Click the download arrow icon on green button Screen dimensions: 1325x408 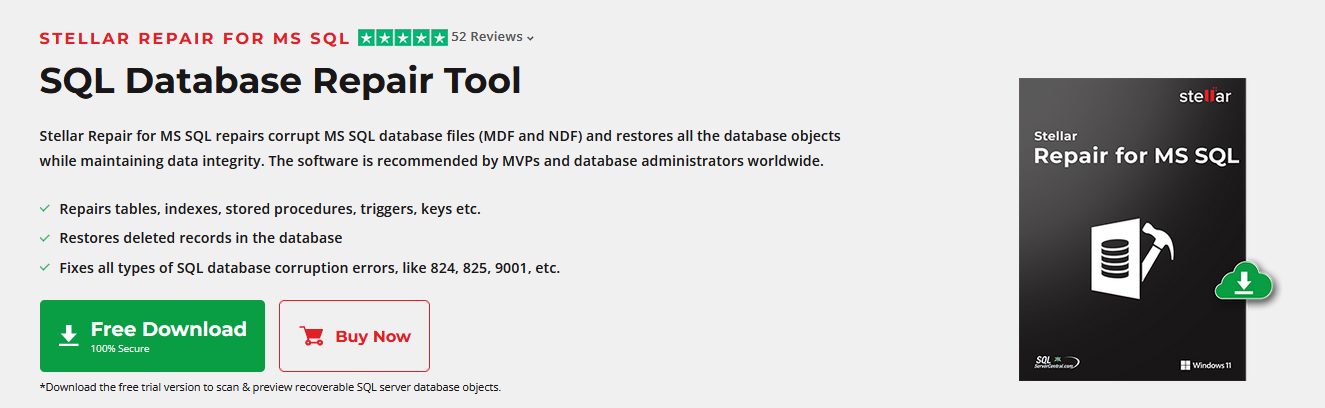[x=68, y=336]
